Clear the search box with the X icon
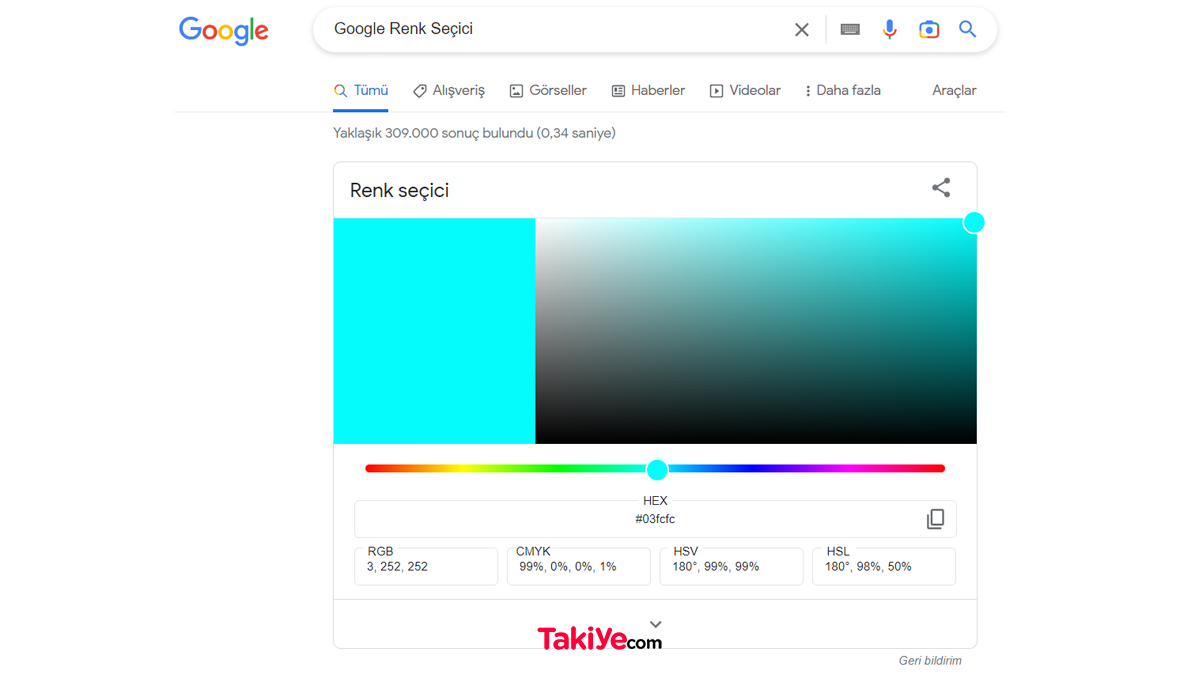This screenshot has height=675, width=1200. pyautogui.click(x=802, y=30)
